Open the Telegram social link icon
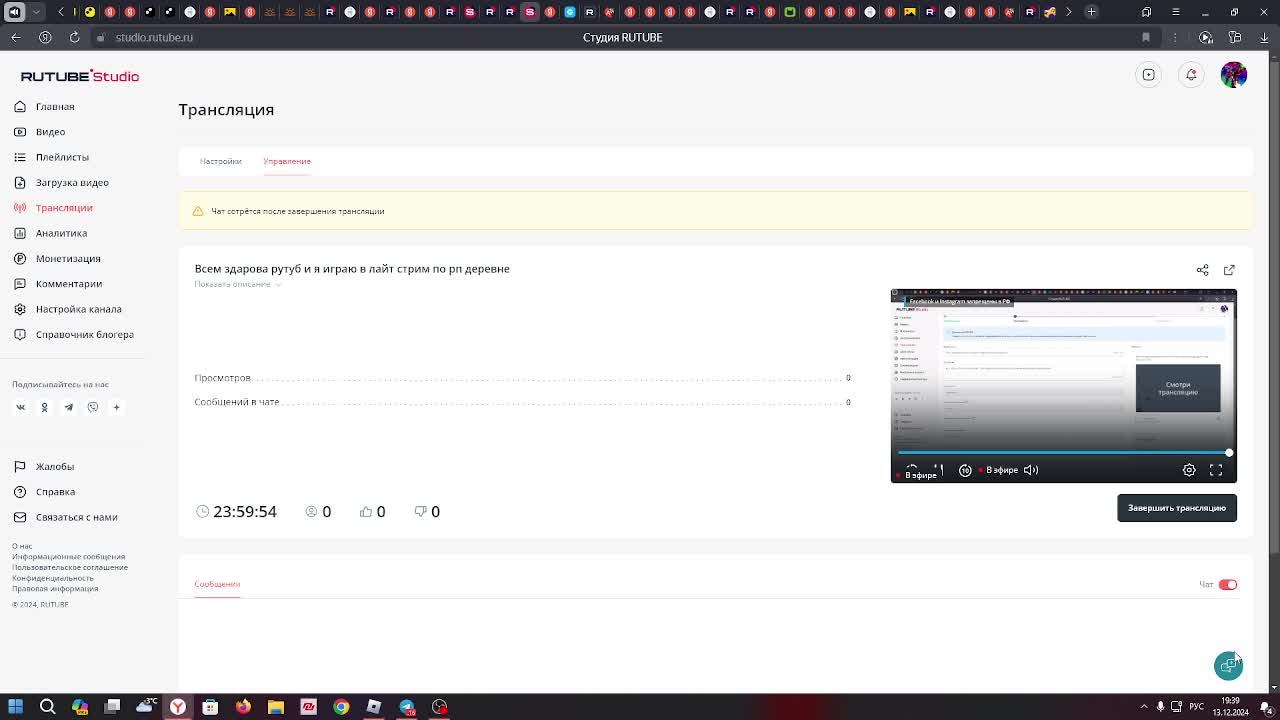Image resolution: width=1280 pixels, height=720 pixels. click(69, 407)
